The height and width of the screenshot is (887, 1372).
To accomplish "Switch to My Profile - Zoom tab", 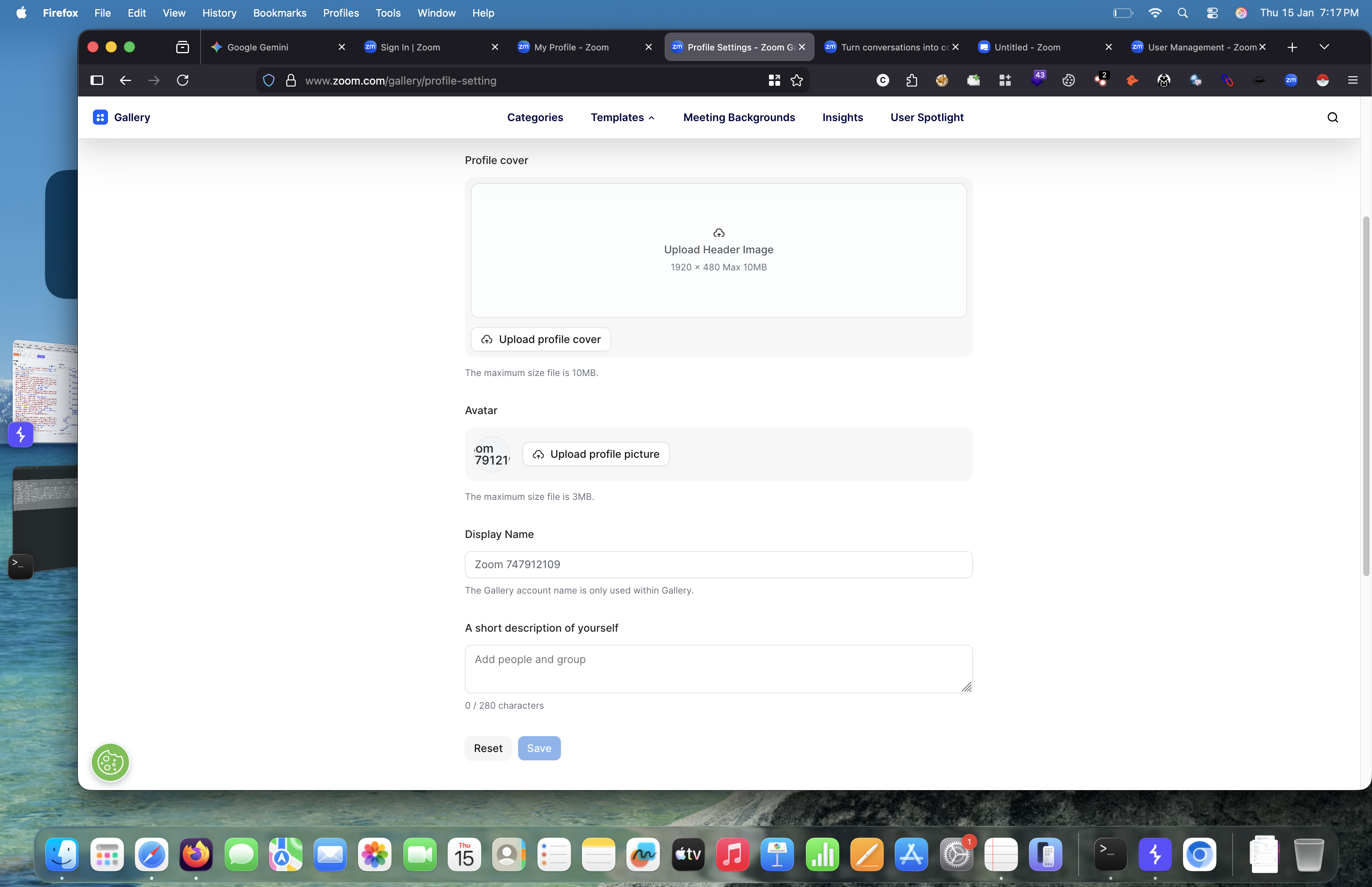I will coord(571,47).
